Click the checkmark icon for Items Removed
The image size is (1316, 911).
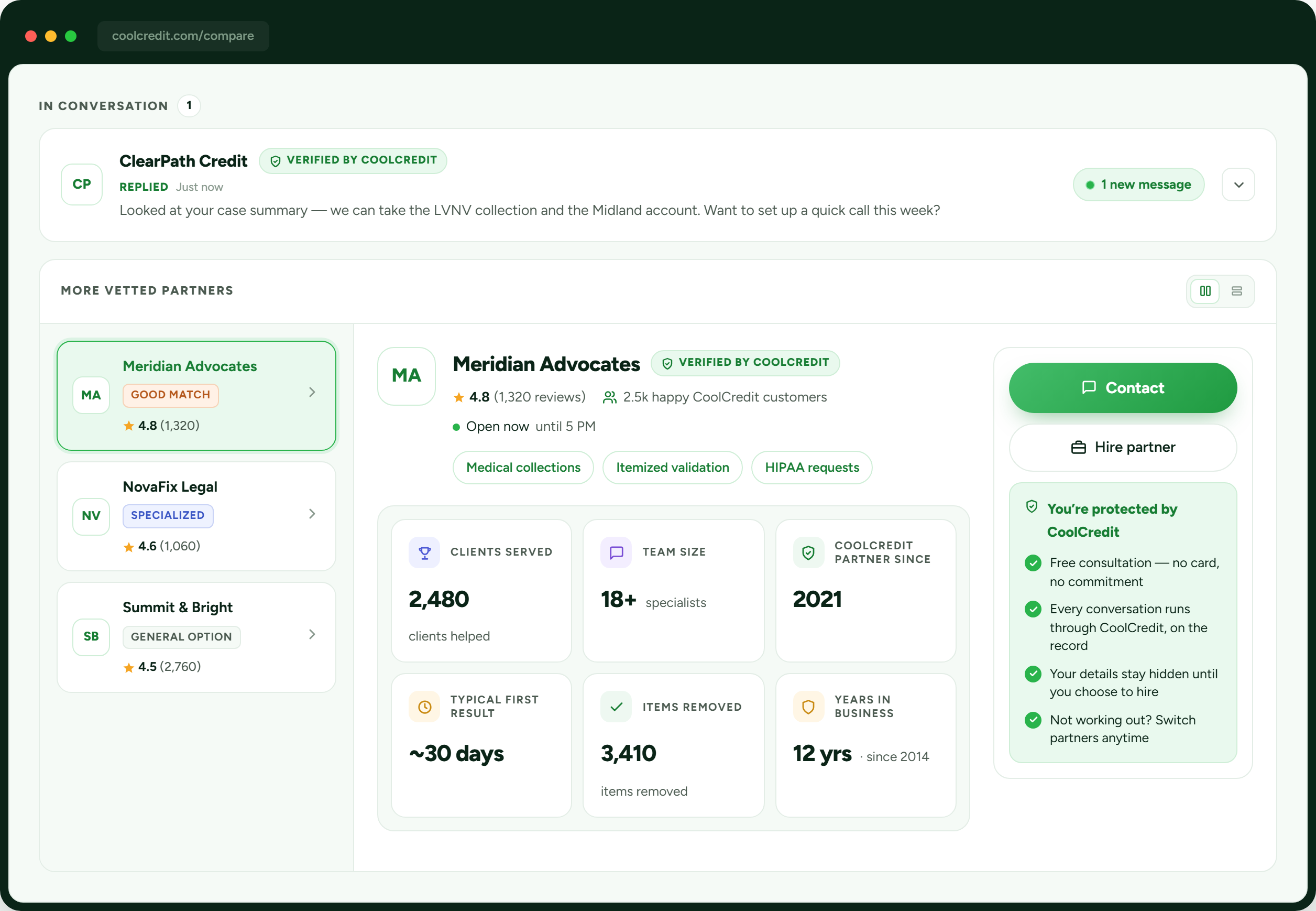[616, 707]
